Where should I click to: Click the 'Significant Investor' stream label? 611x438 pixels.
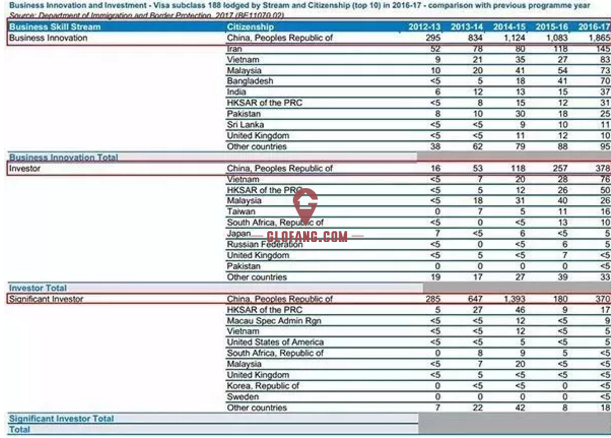[46, 299]
